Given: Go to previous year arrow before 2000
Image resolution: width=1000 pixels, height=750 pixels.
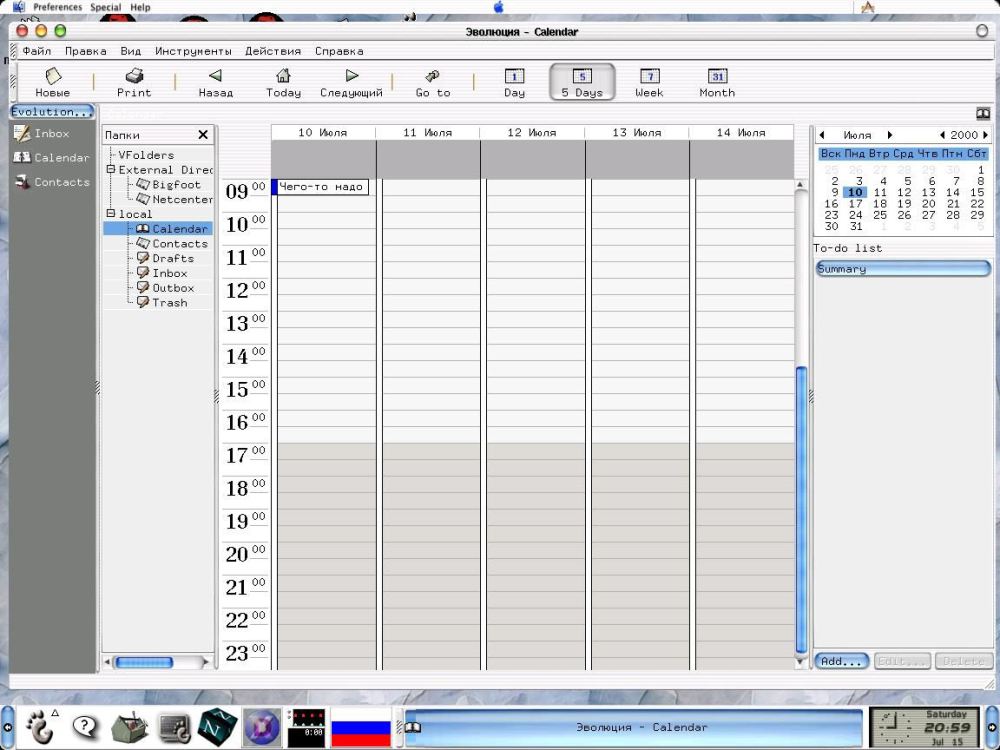Looking at the screenshot, I should 942,135.
